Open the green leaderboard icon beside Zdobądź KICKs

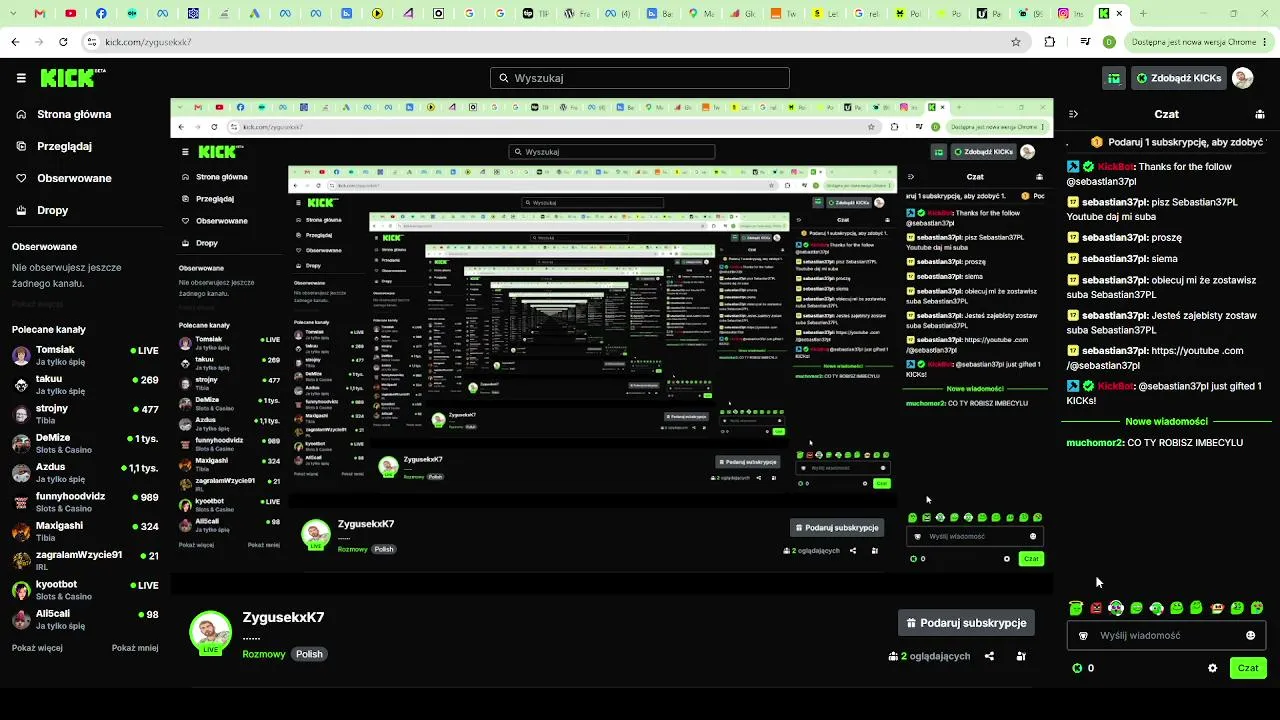[1114, 78]
